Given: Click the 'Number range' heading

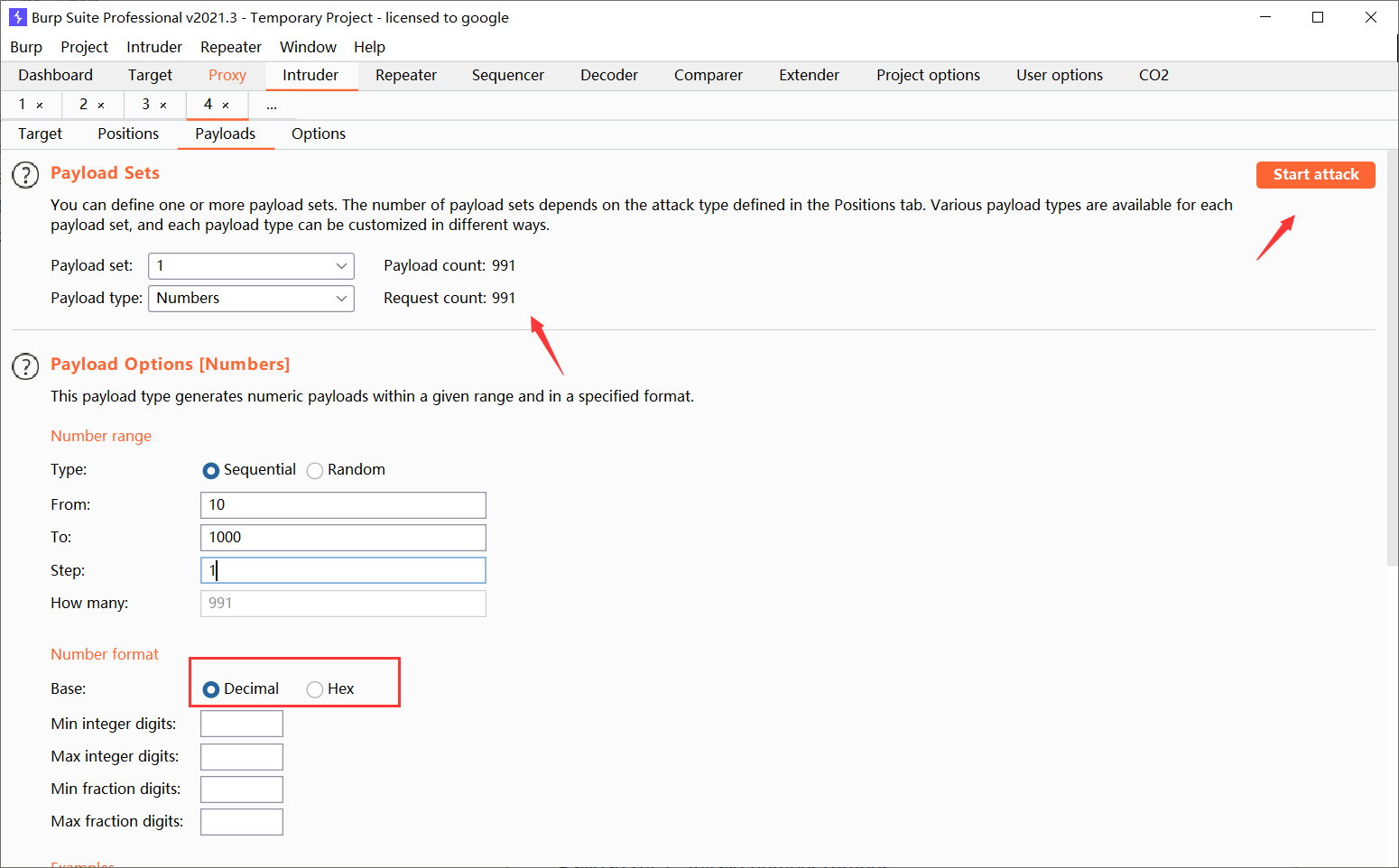Looking at the screenshot, I should tap(101, 437).
